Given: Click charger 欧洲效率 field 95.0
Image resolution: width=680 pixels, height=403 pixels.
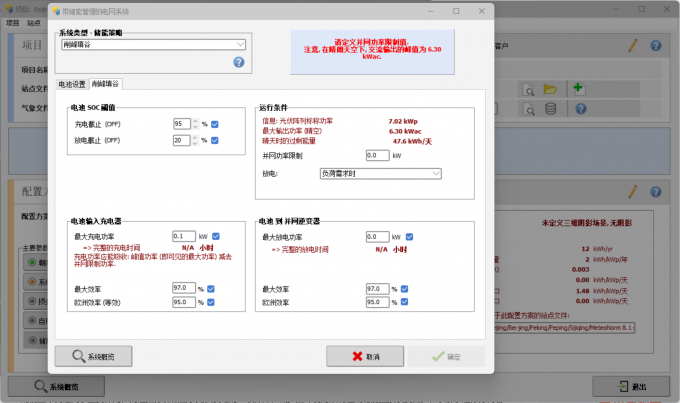Looking at the screenshot, I should coord(184,302).
